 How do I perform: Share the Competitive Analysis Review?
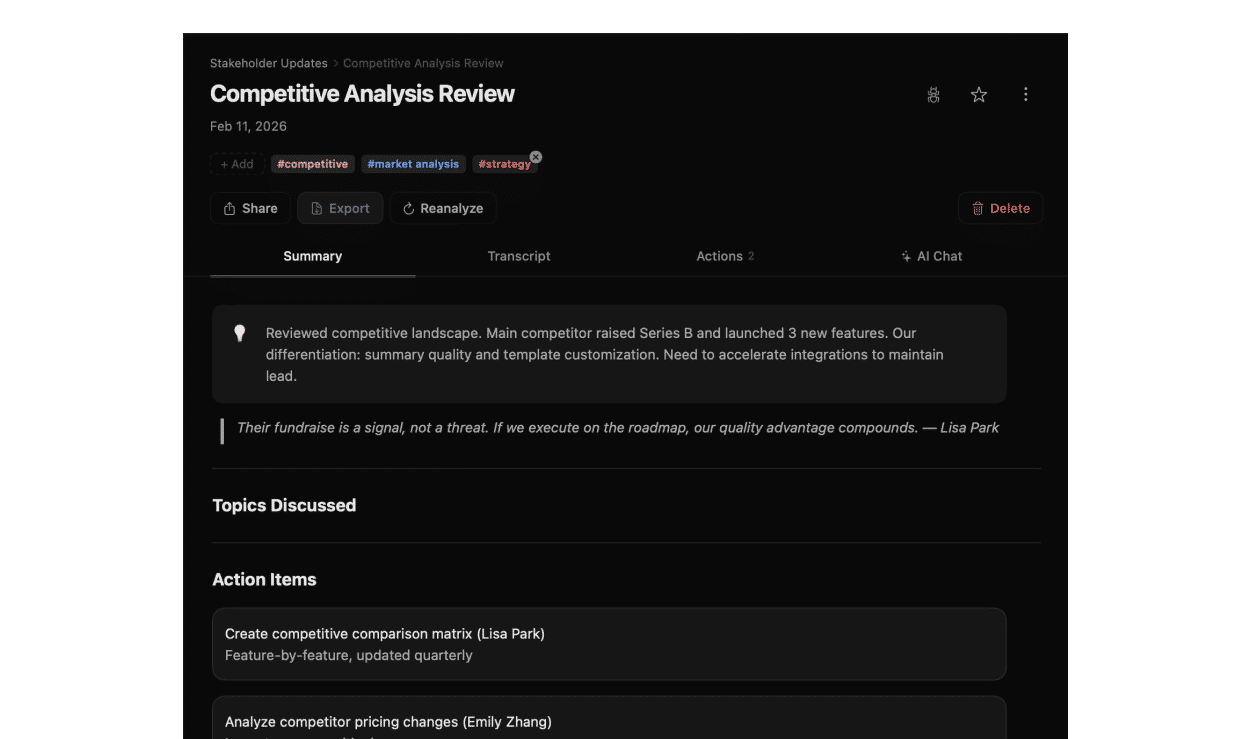250,208
